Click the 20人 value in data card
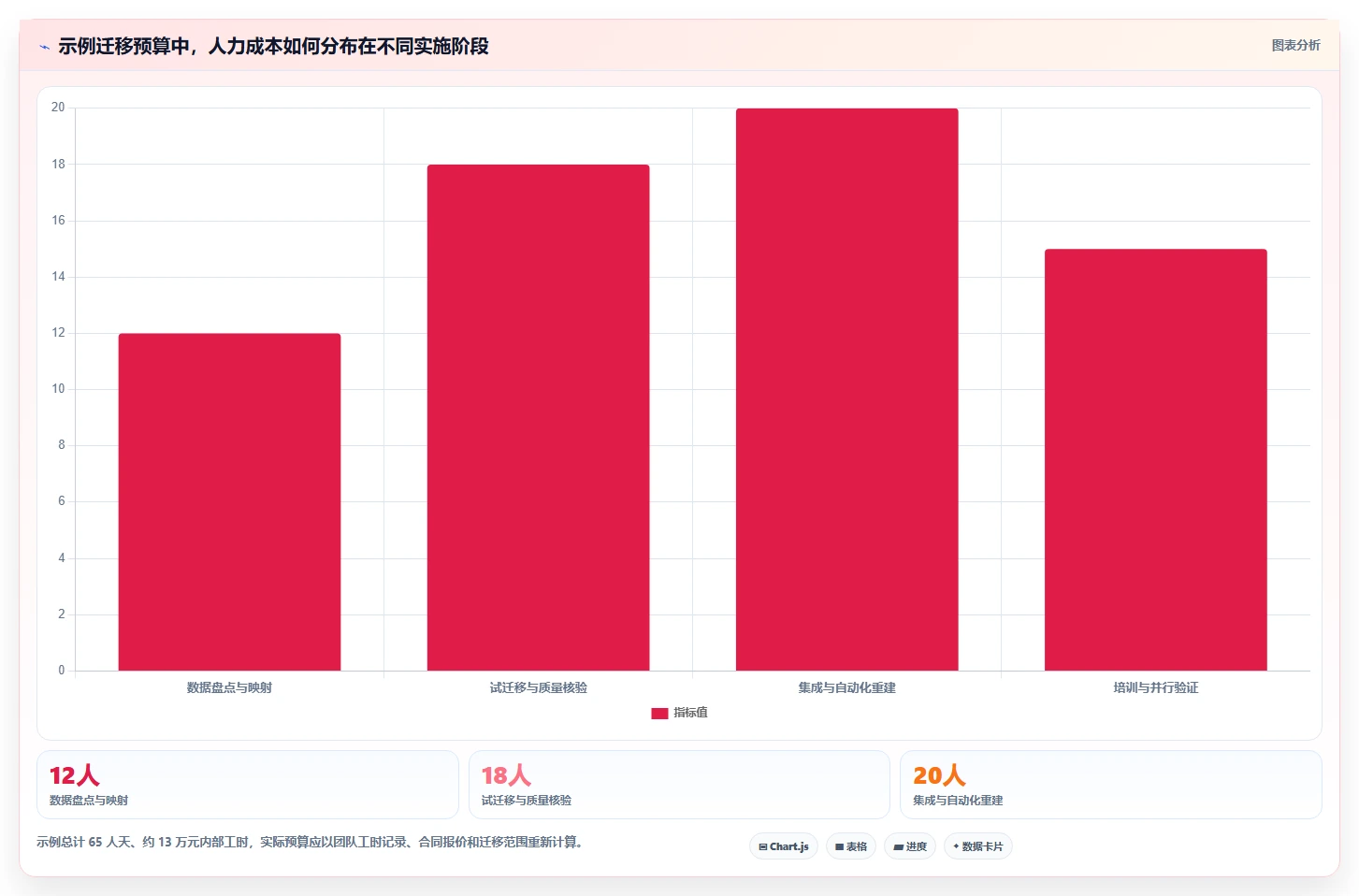Image resolution: width=1359 pixels, height=896 pixels. (x=939, y=775)
